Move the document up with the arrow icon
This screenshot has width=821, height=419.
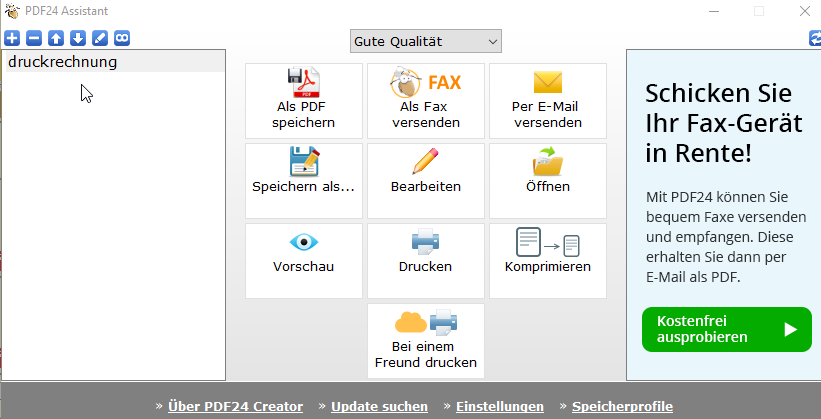coord(56,38)
